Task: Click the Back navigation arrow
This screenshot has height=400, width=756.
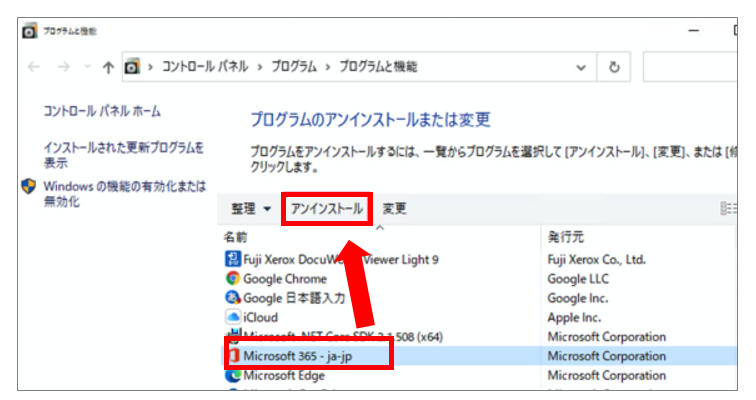Action: [x=34, y=67]
